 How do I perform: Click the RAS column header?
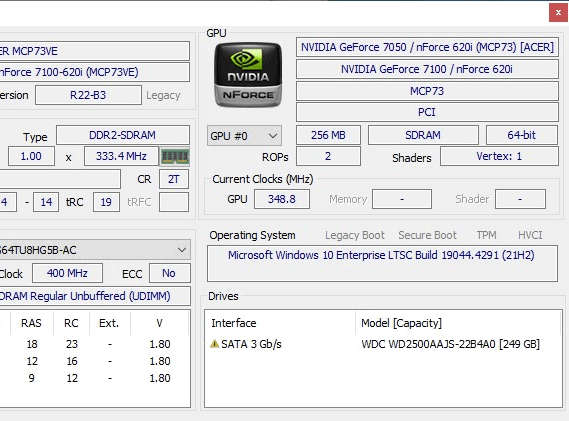[32, 323]
